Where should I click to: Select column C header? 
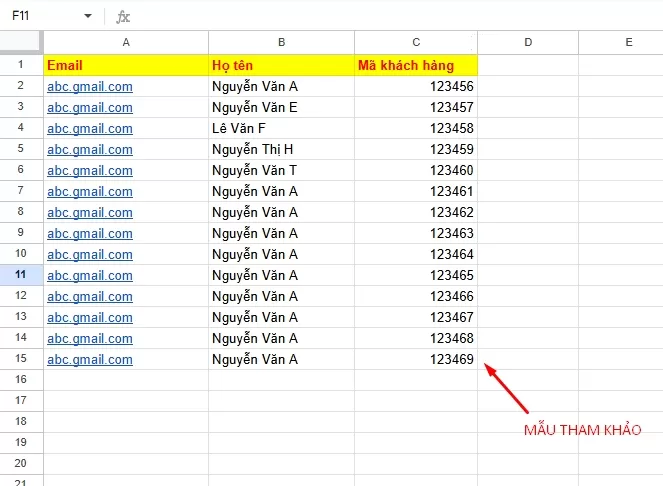point(416,42)
